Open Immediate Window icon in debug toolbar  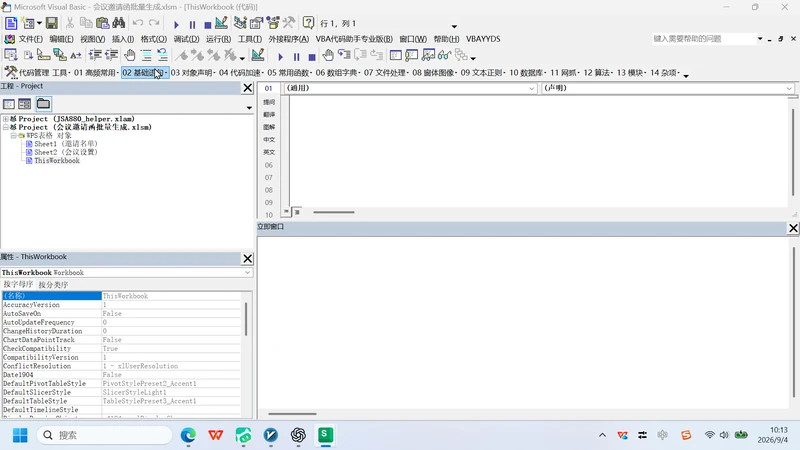coord(412,55)
